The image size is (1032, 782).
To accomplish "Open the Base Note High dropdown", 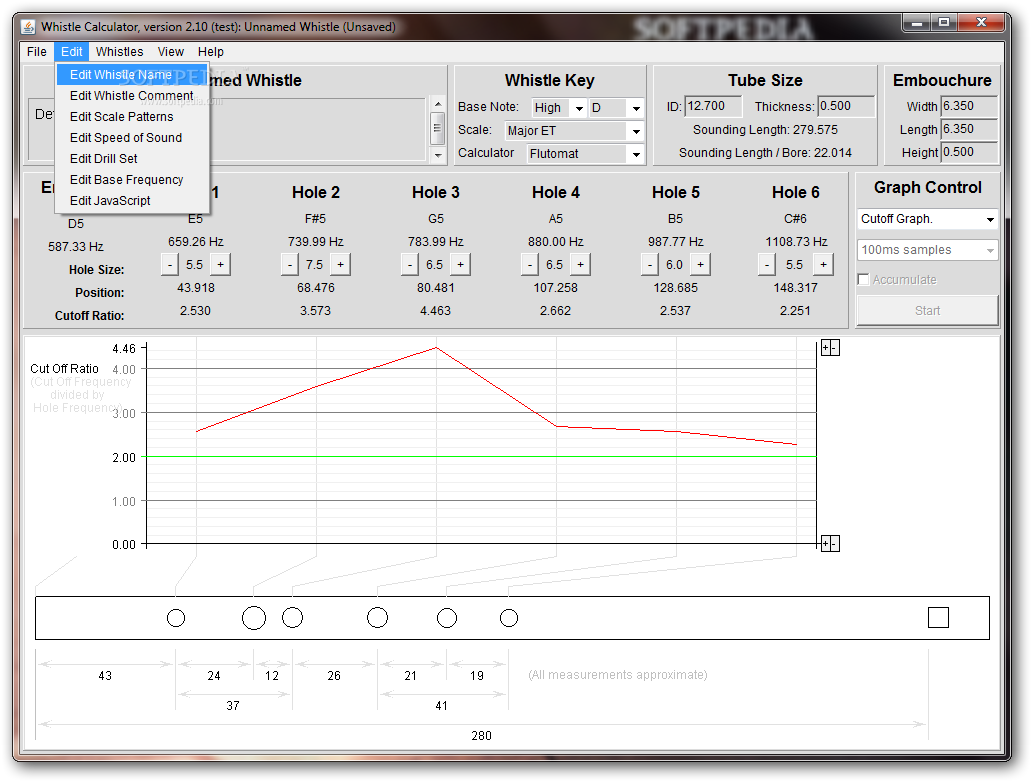I will 559,108.
